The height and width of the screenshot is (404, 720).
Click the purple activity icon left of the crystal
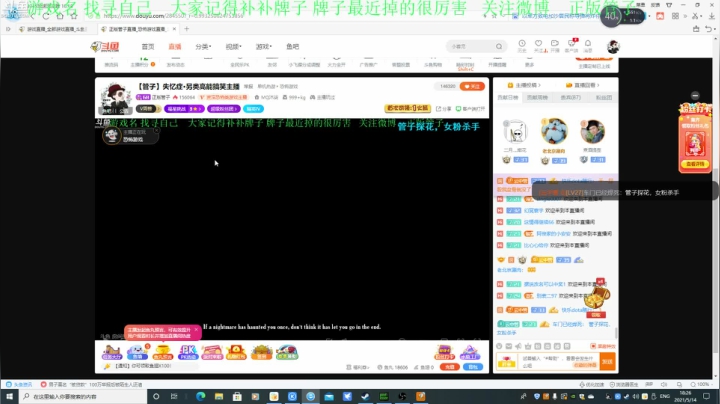coord(444,353)
